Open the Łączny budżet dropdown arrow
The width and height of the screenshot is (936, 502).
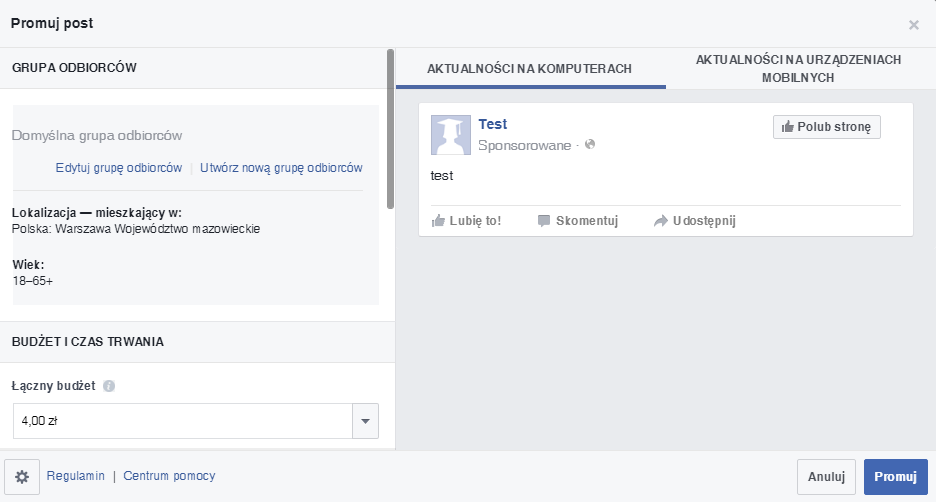coord(365,421)
